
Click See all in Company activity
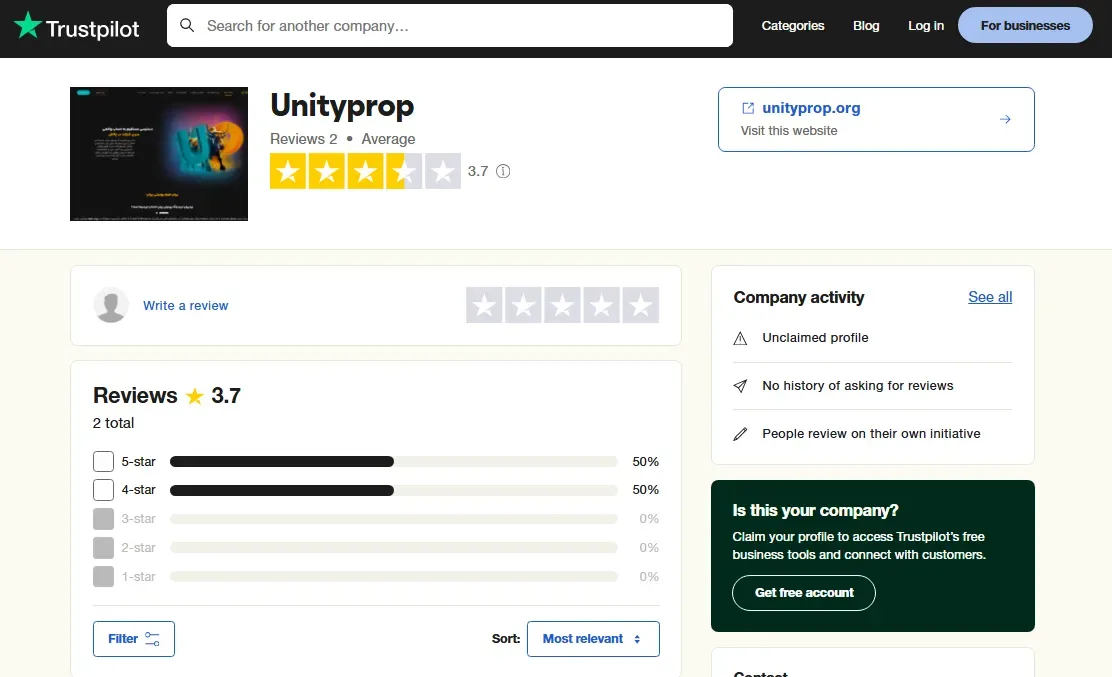990,297
